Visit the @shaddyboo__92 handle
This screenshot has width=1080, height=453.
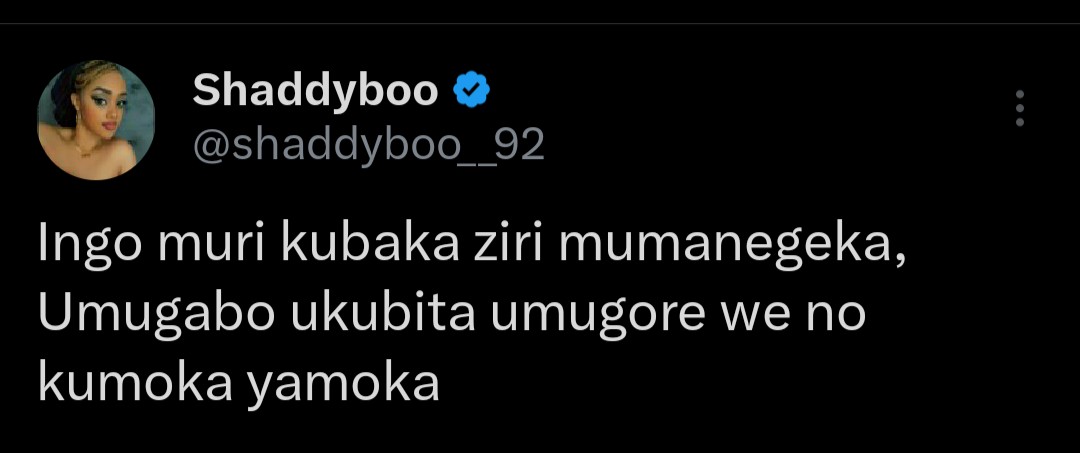point(368,146)
